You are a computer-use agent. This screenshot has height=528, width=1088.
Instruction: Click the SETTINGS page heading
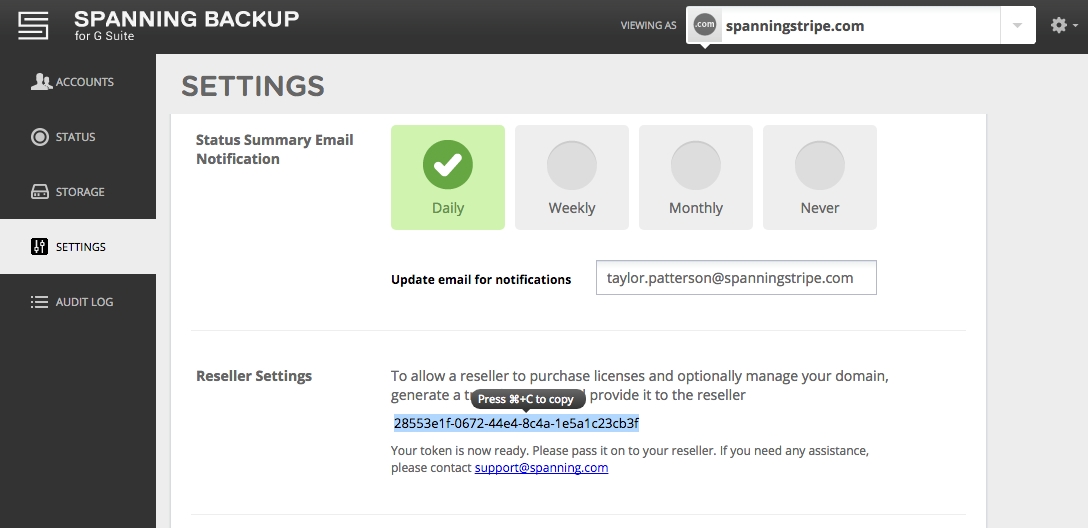253,86
